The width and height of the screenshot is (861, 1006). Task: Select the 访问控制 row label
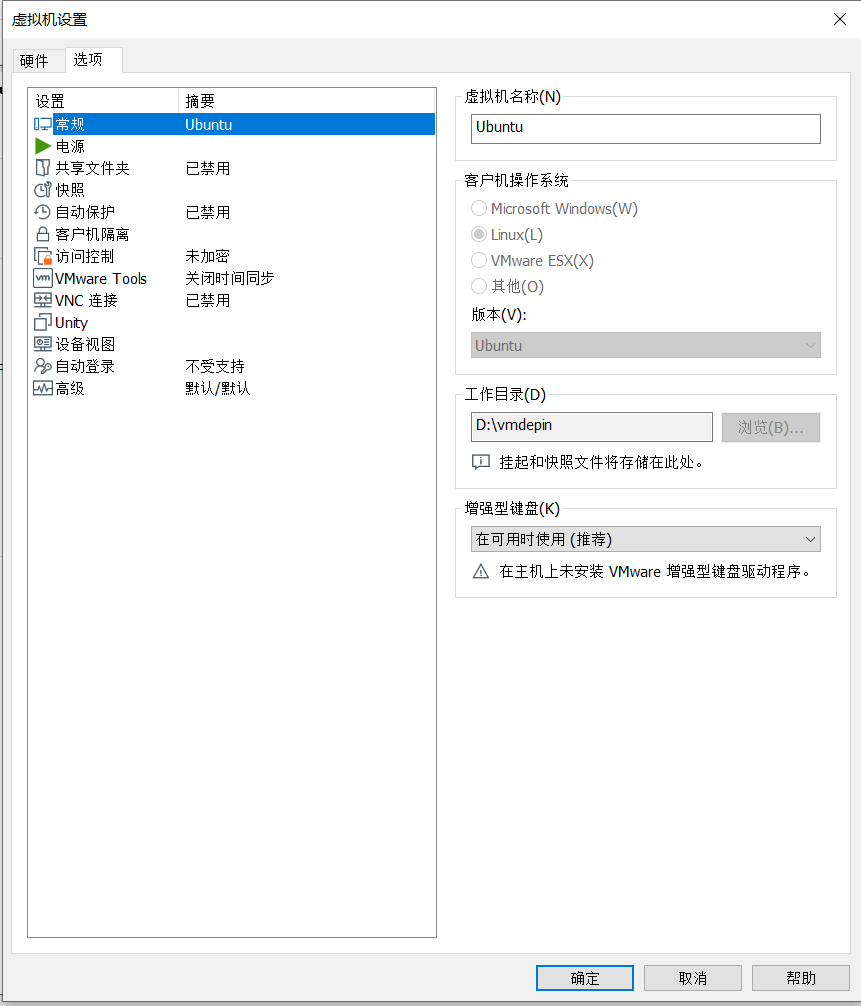point(85,256)
